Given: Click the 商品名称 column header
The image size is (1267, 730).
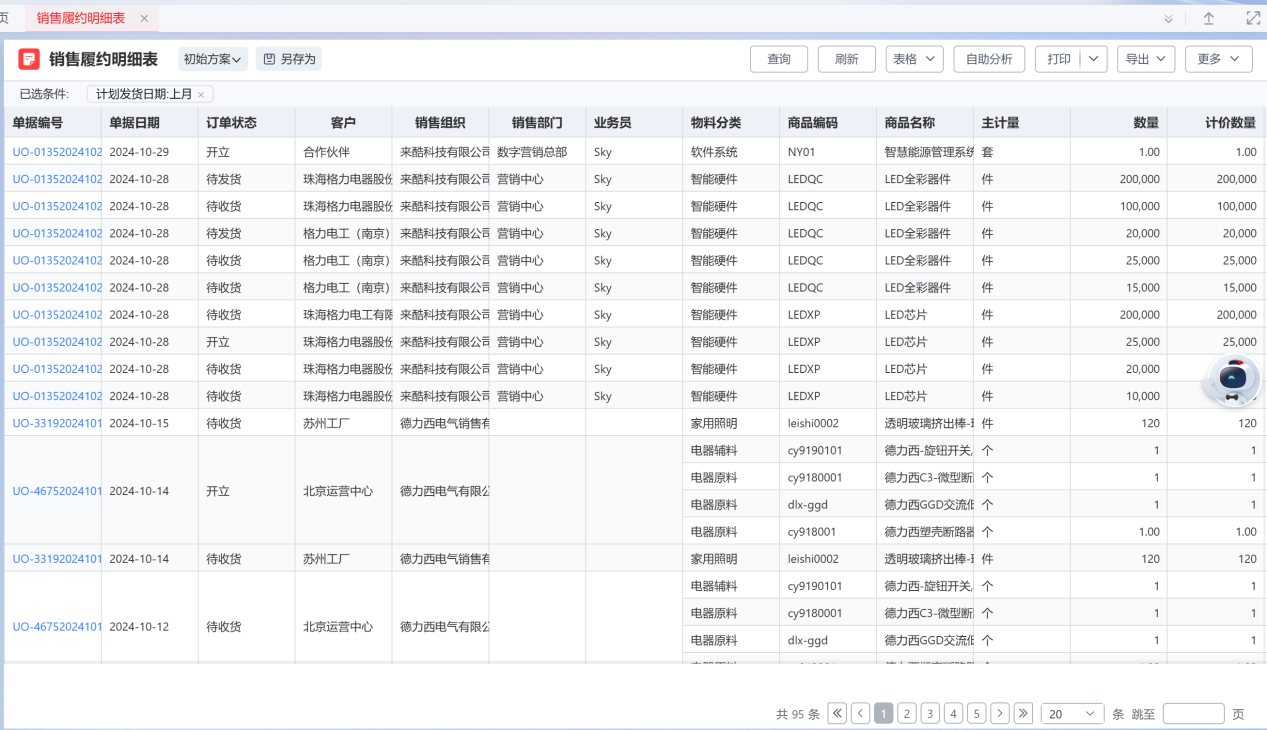Looking at the screenshot, I should [x=925, y=123].
